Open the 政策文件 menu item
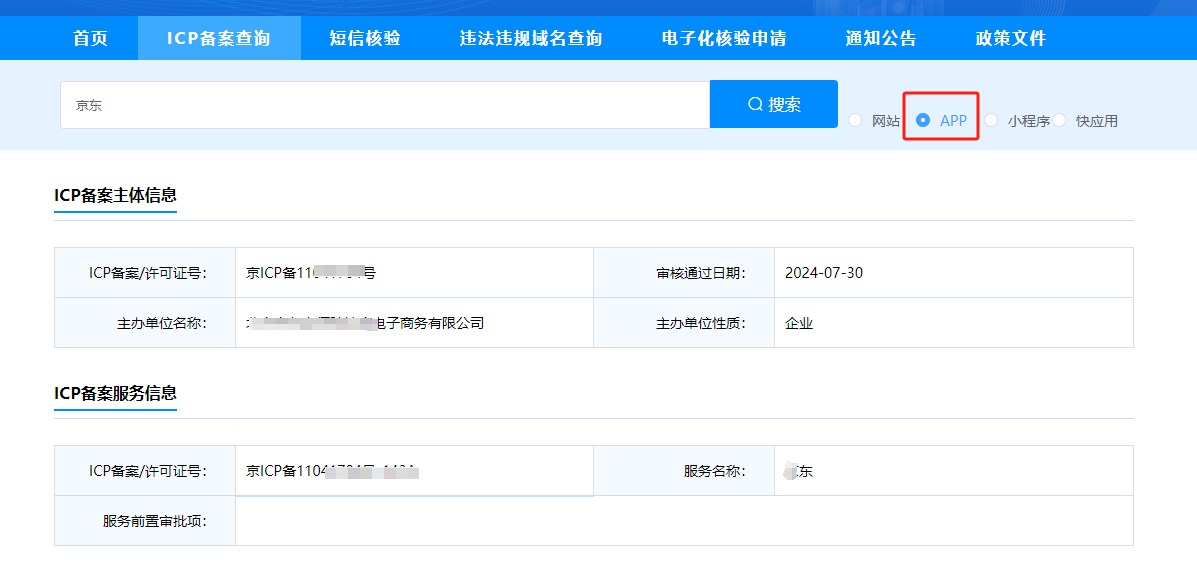 [1011, 39]
